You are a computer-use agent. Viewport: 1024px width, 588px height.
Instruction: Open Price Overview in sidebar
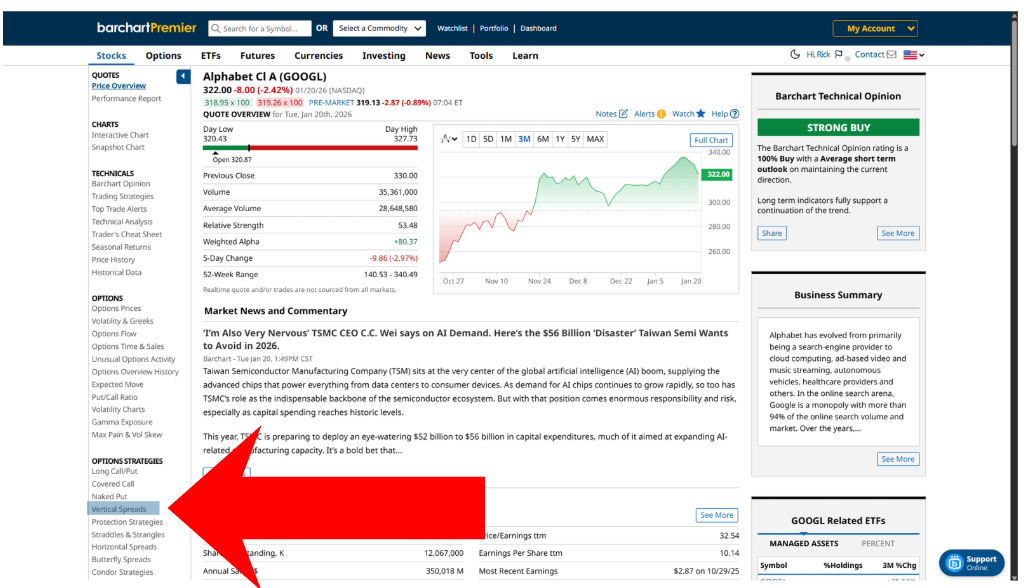(119, 86)
